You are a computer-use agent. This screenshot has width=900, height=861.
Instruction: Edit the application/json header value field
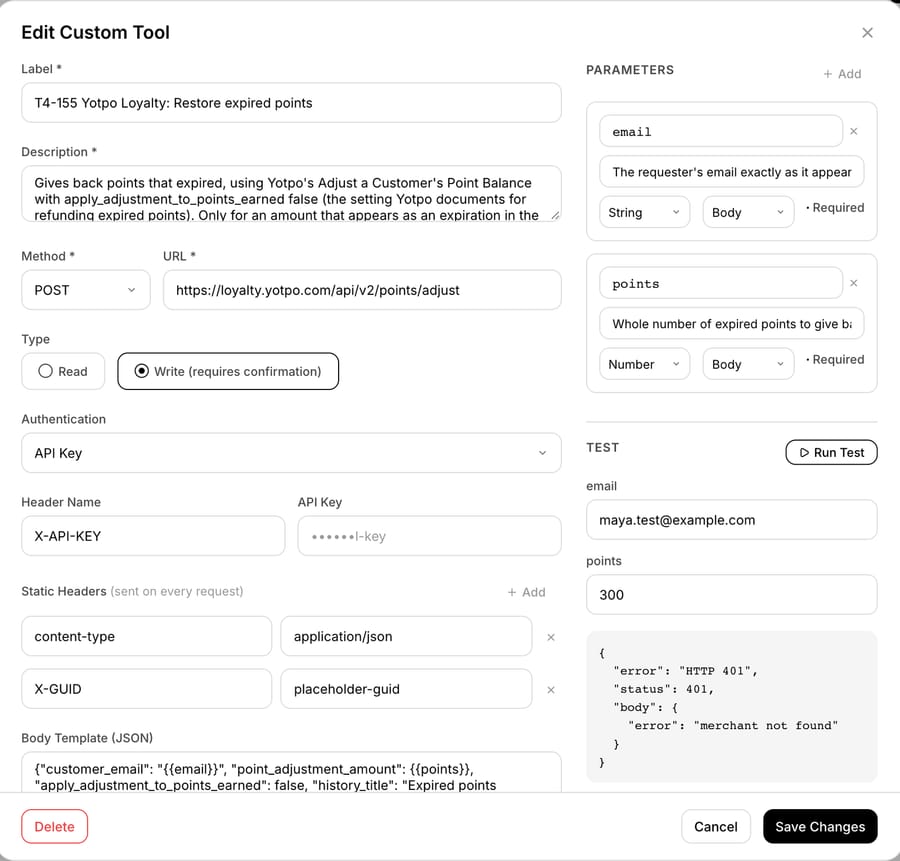point(406,636)
